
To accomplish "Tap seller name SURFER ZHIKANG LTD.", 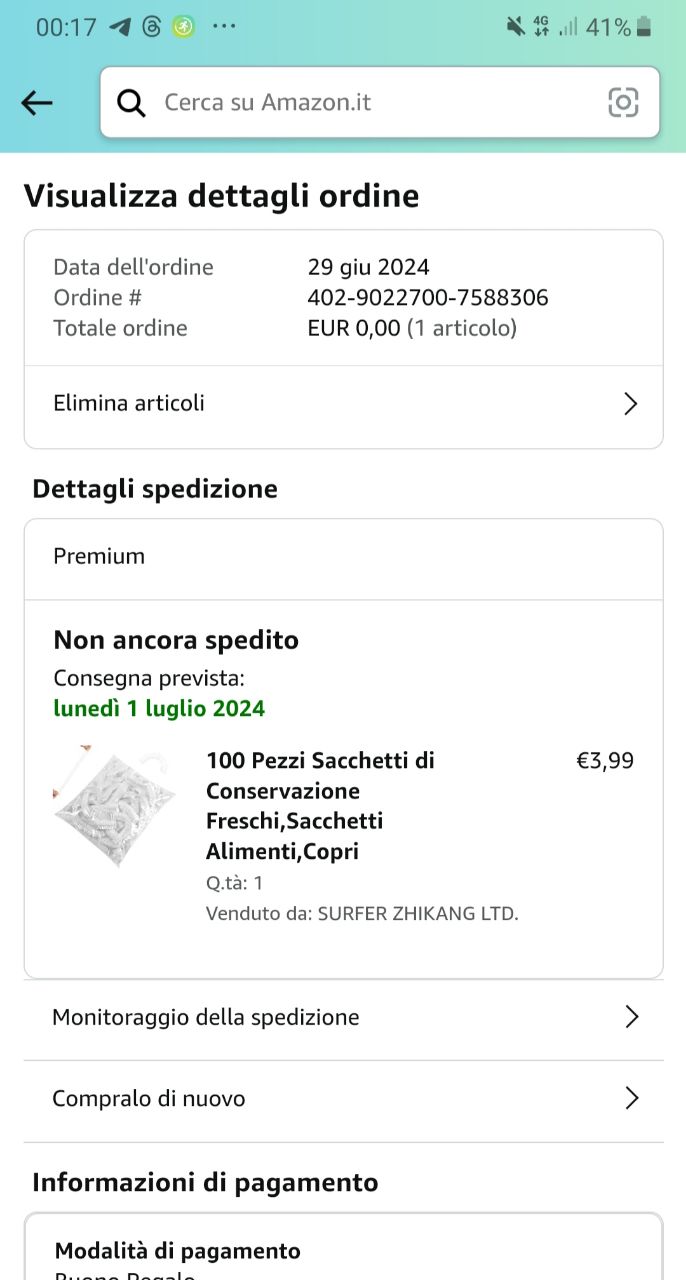I will coord(418,913).
